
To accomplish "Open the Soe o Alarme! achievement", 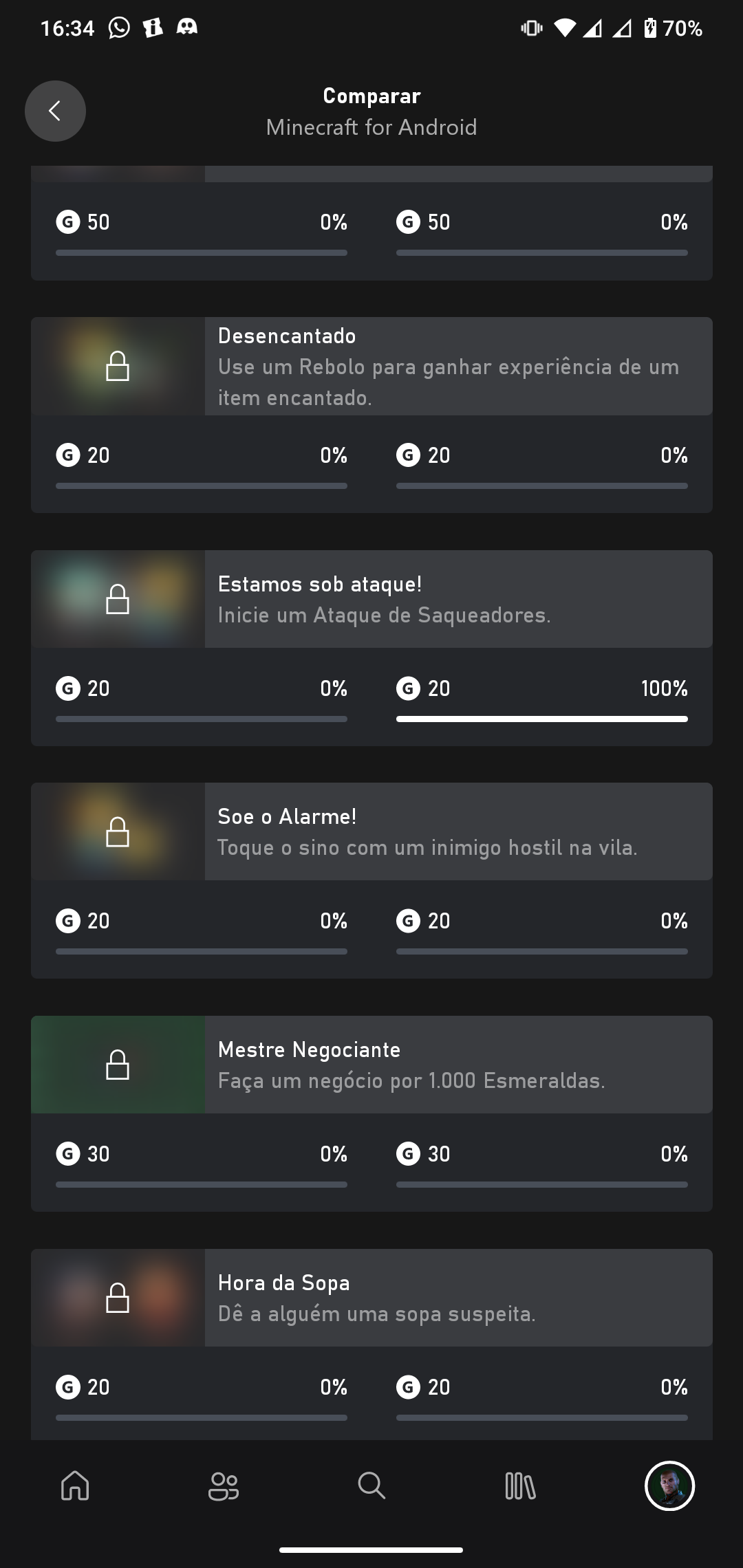I will pyautogui.click(x=287, y=816).
